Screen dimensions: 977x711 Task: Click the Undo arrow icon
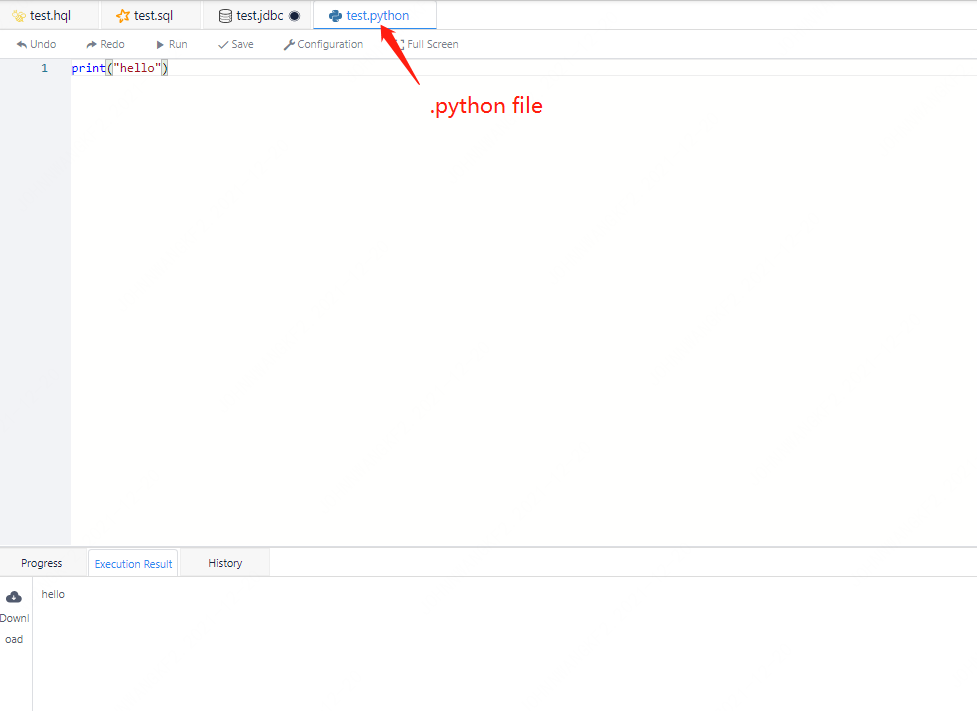21,45
